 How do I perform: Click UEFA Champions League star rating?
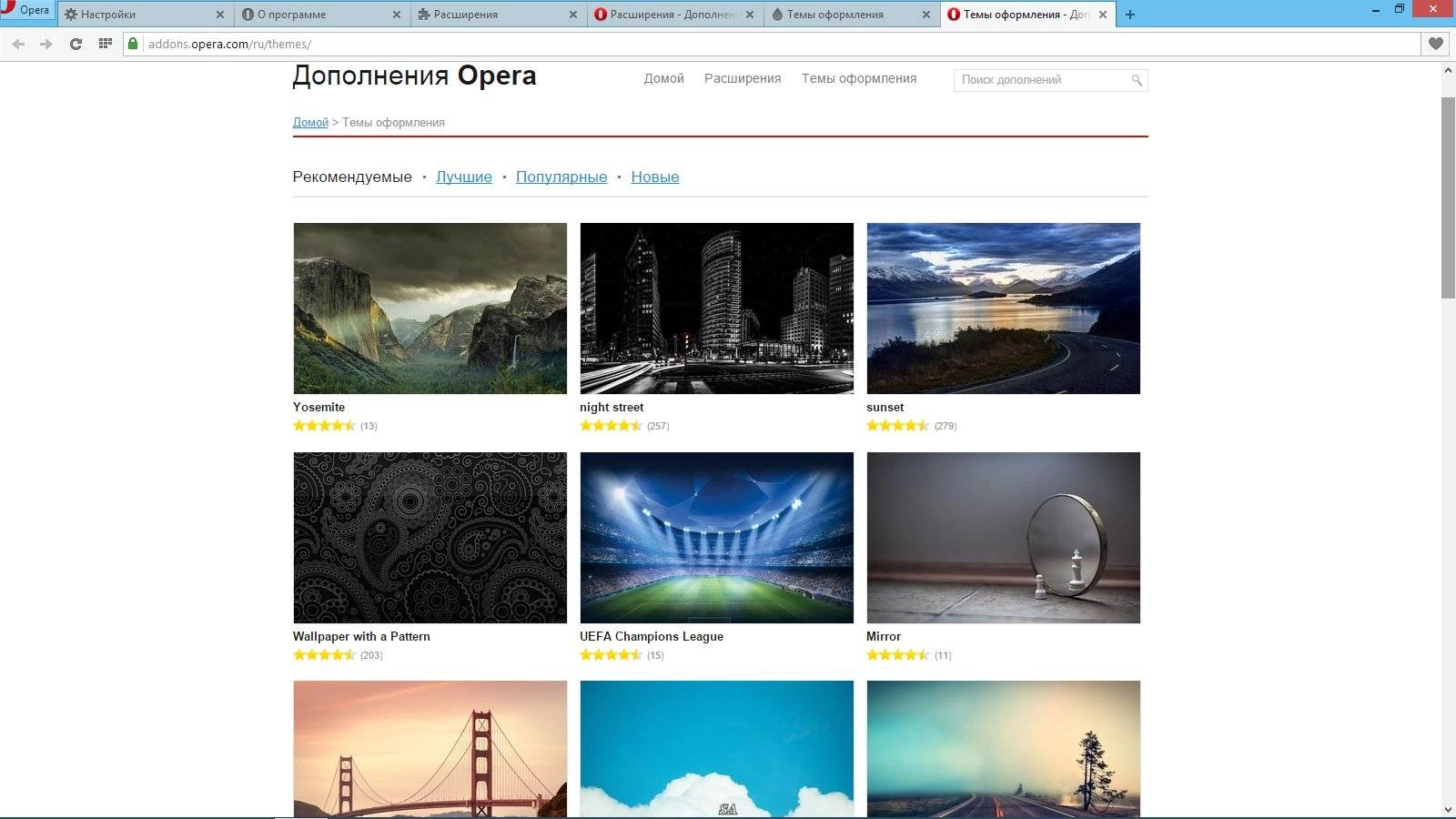(611, 654)
